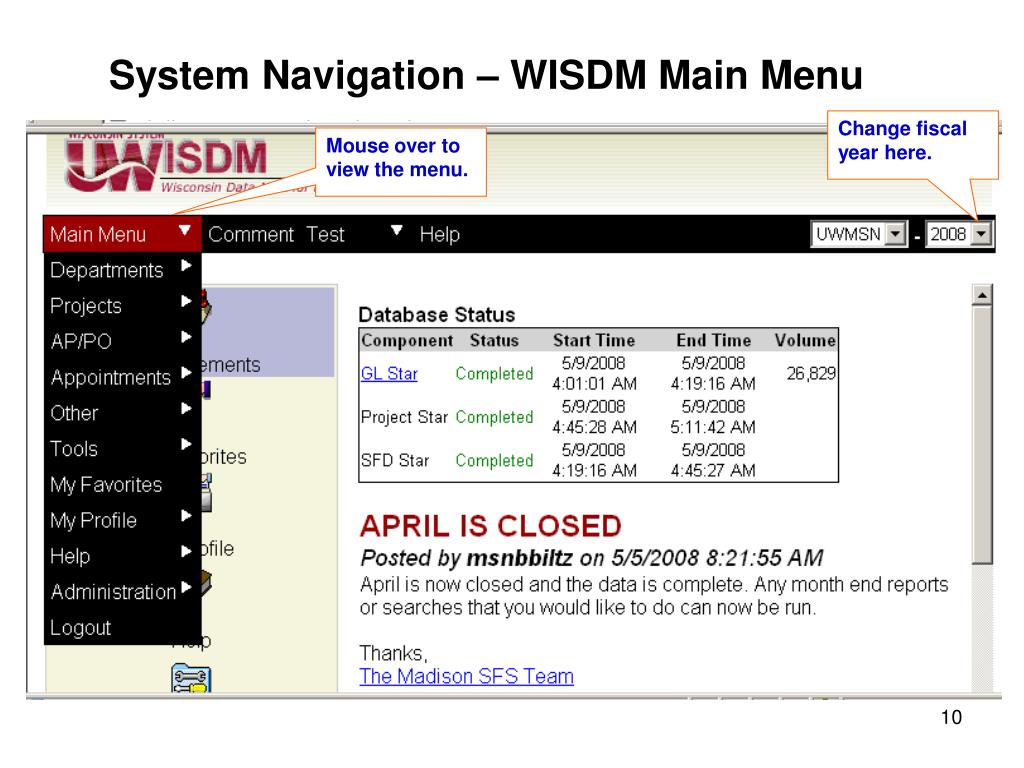Click the arrow next to AP/PO
The image size is (1024, 768).
pos(186,337)
